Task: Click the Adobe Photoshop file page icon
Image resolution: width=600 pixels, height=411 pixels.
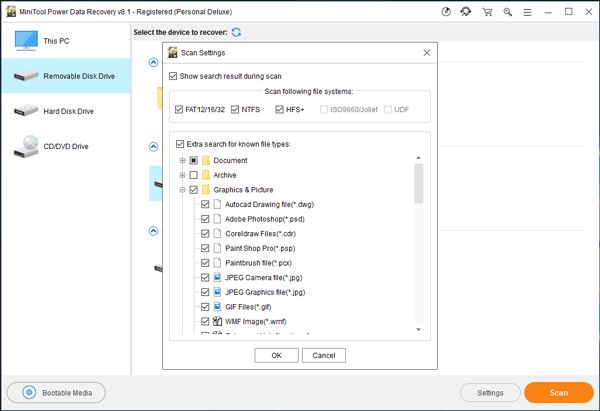Action: tap(217, 219)
